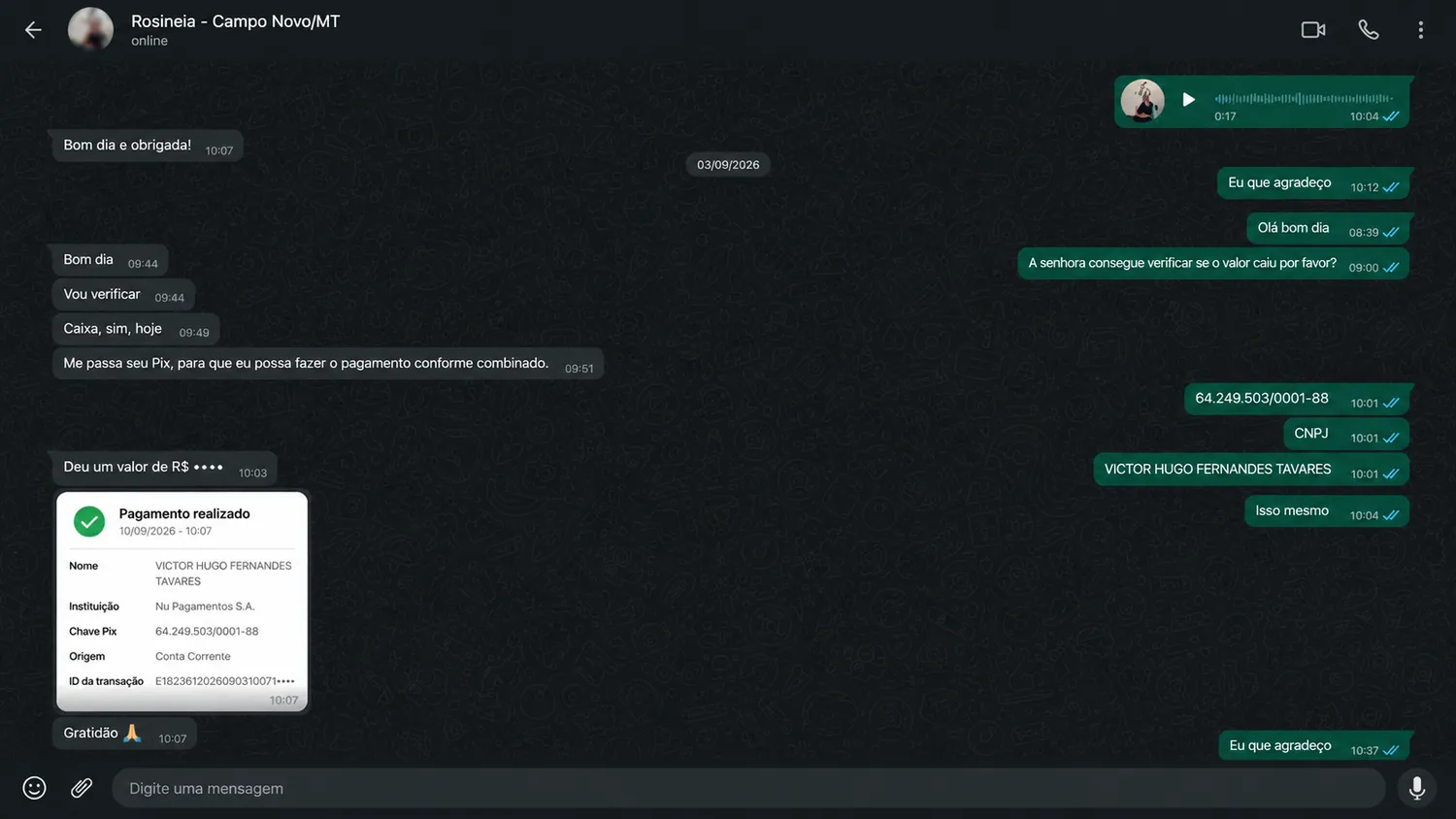1456x819 pixels.
Task: Select message '64.249.503/0001-88' sent at 10:01
Action: click(x=1297, y=399)
